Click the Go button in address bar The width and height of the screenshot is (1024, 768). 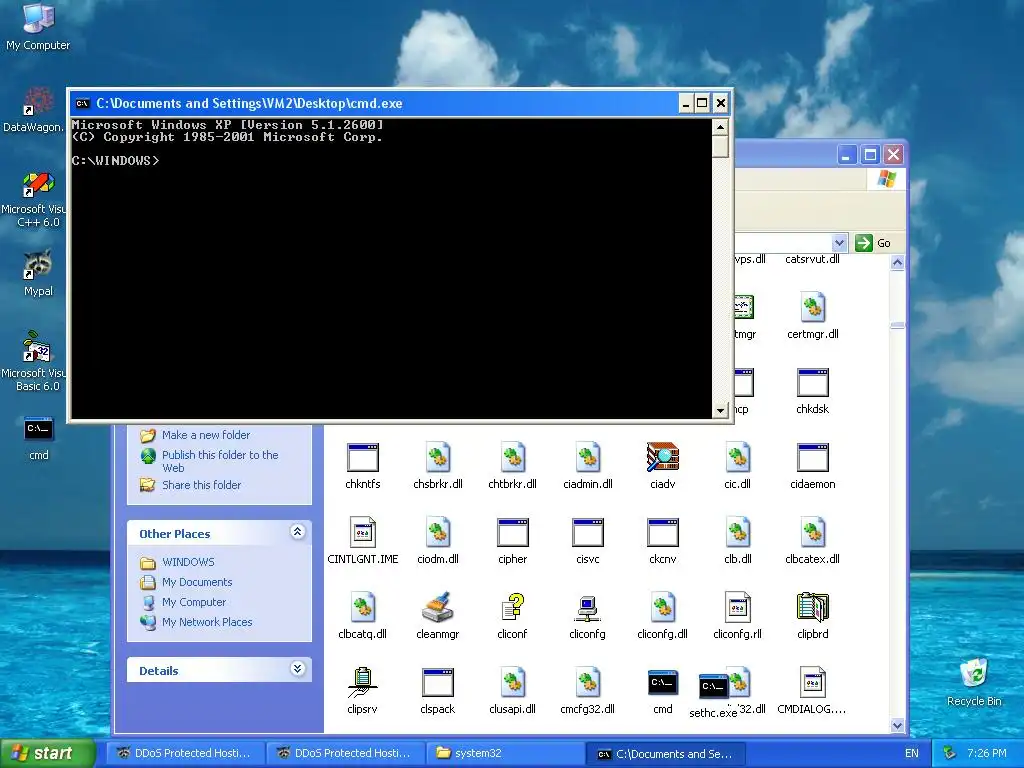[x=873, y=243]
